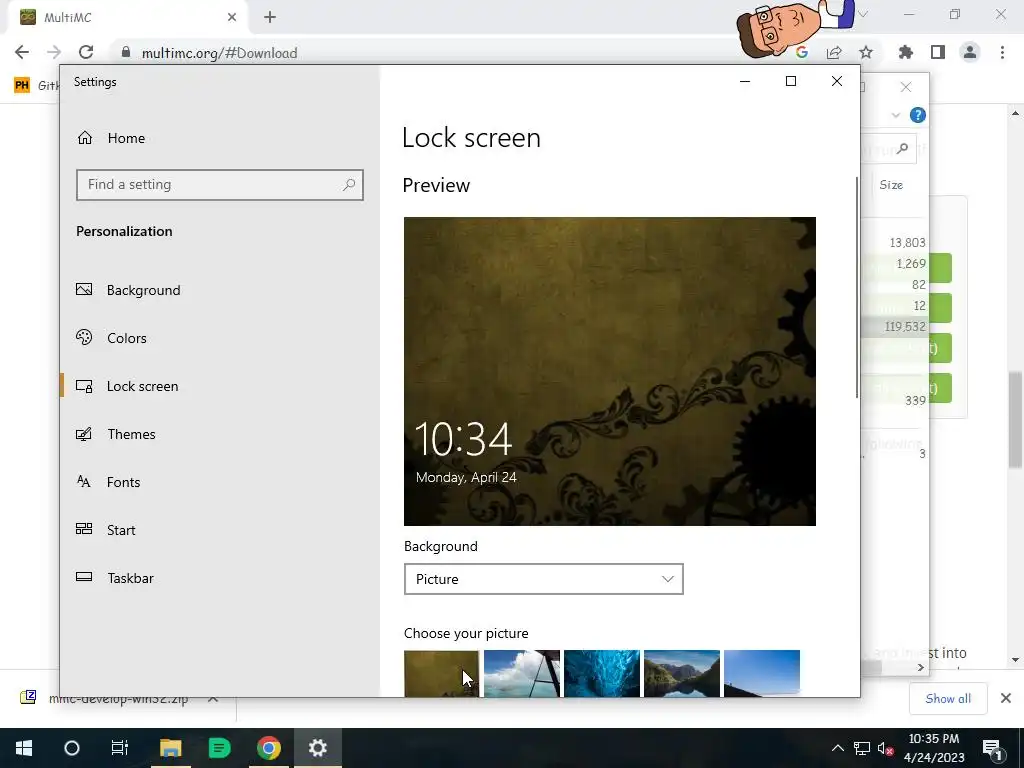
Task: Click the lock screen preview image
Action: pyautogui.click(x=609, y=371)
